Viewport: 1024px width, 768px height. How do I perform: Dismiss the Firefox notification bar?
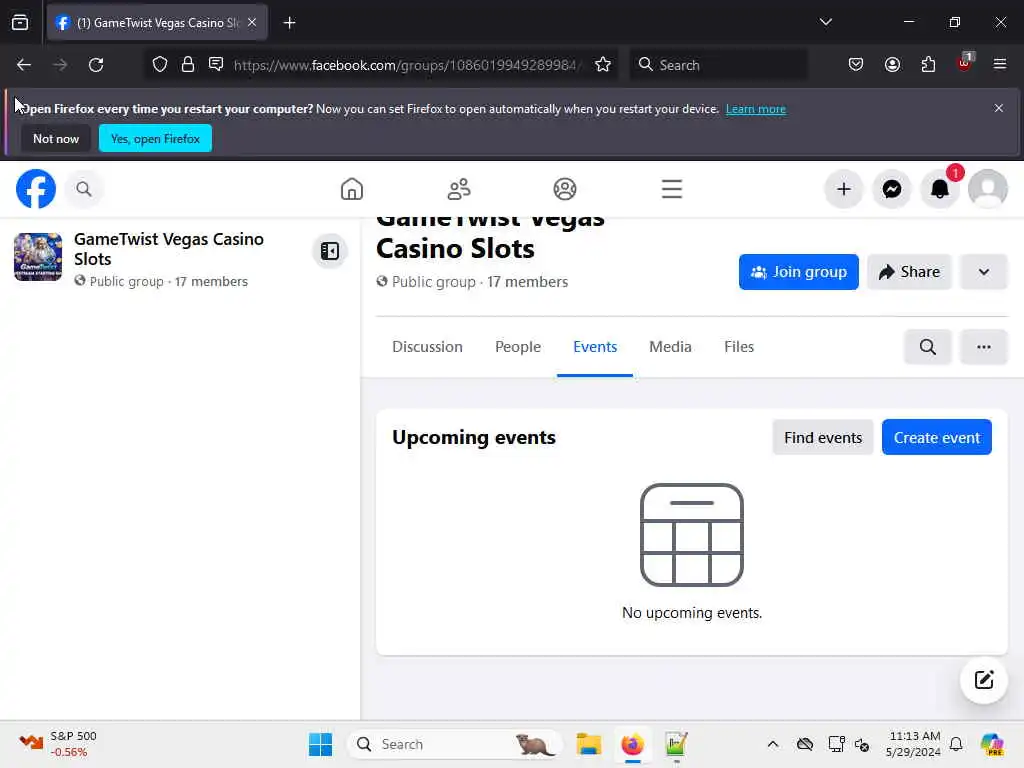[x=998, y=108]
